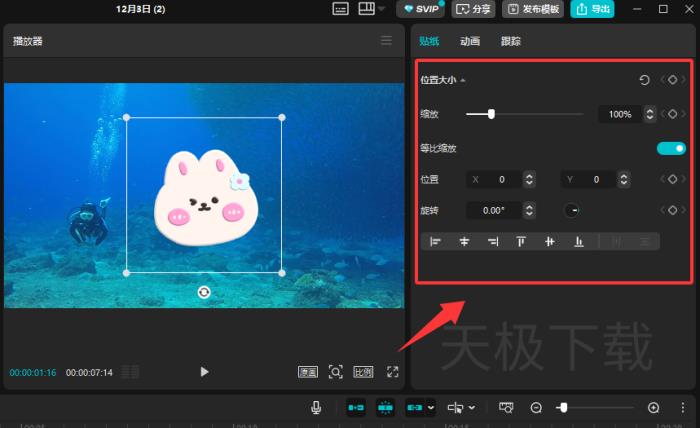The height and width of the screenshot is (428, 700).
Task: Click the microphone record icon
Action: tap(316, 408)
